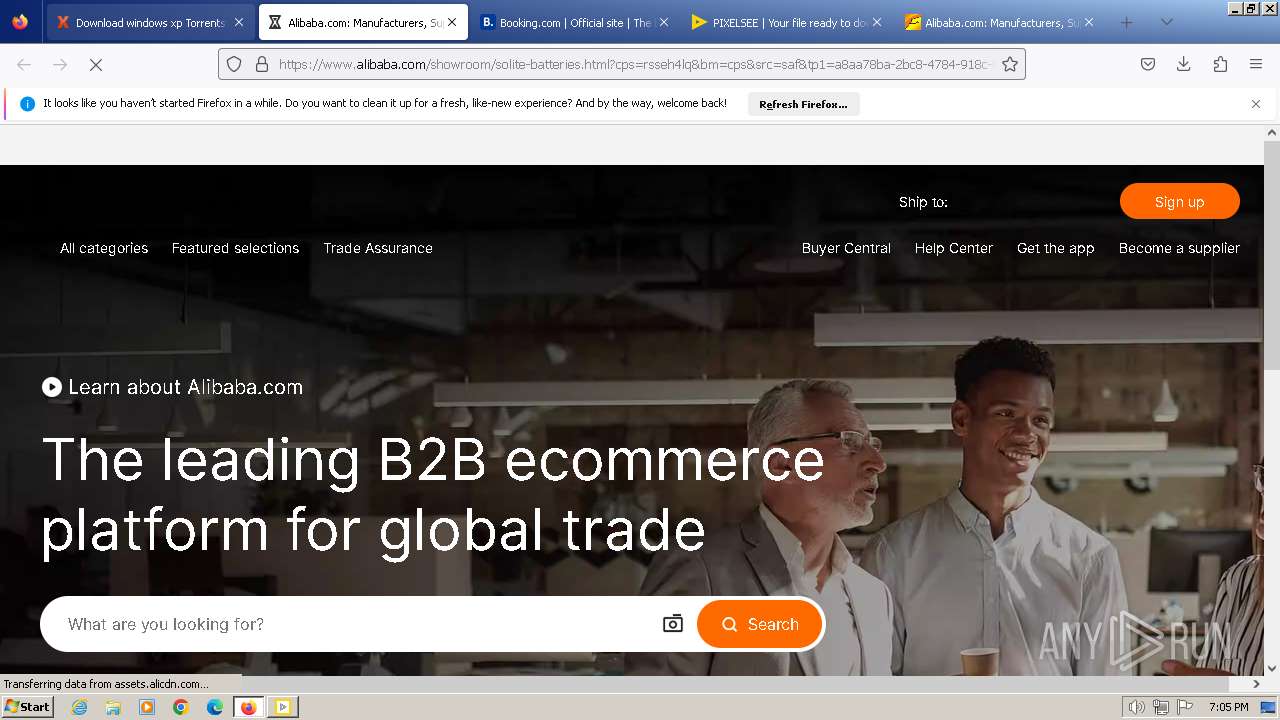Click the Transferring data status text
1280x720 pixels.
(106, 684)
